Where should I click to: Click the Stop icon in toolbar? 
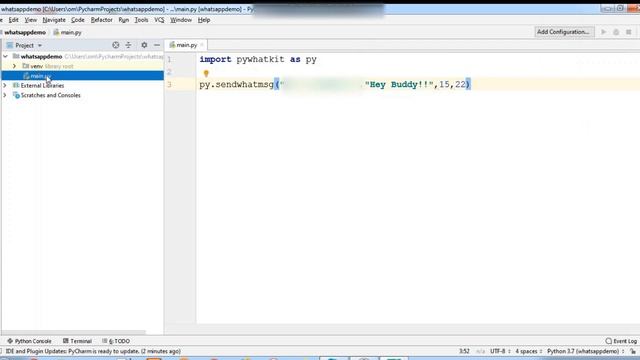(629, 32)
